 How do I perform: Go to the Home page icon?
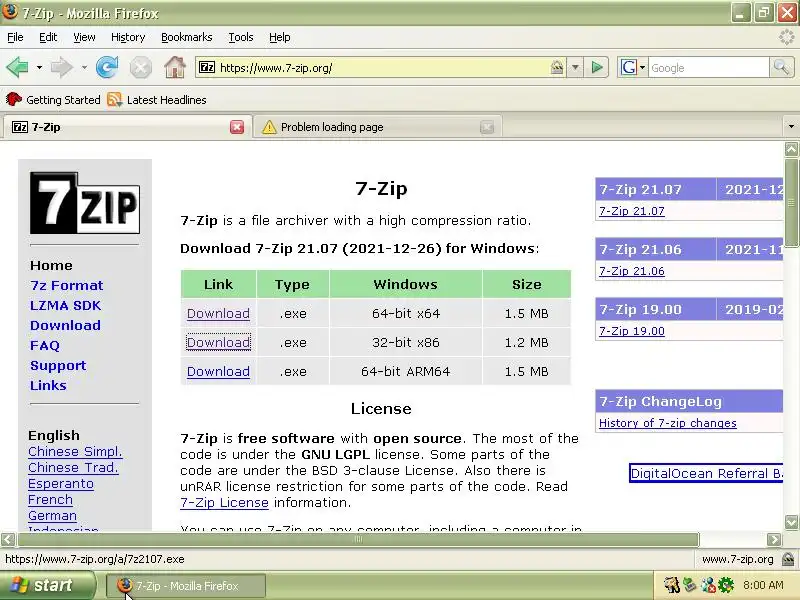coord(174,67)
